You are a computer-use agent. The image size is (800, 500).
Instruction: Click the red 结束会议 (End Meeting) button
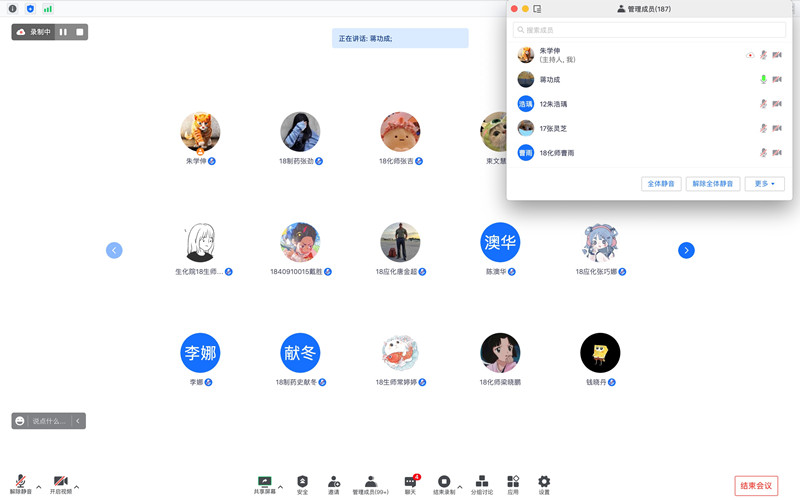click(x=756, y=486)
